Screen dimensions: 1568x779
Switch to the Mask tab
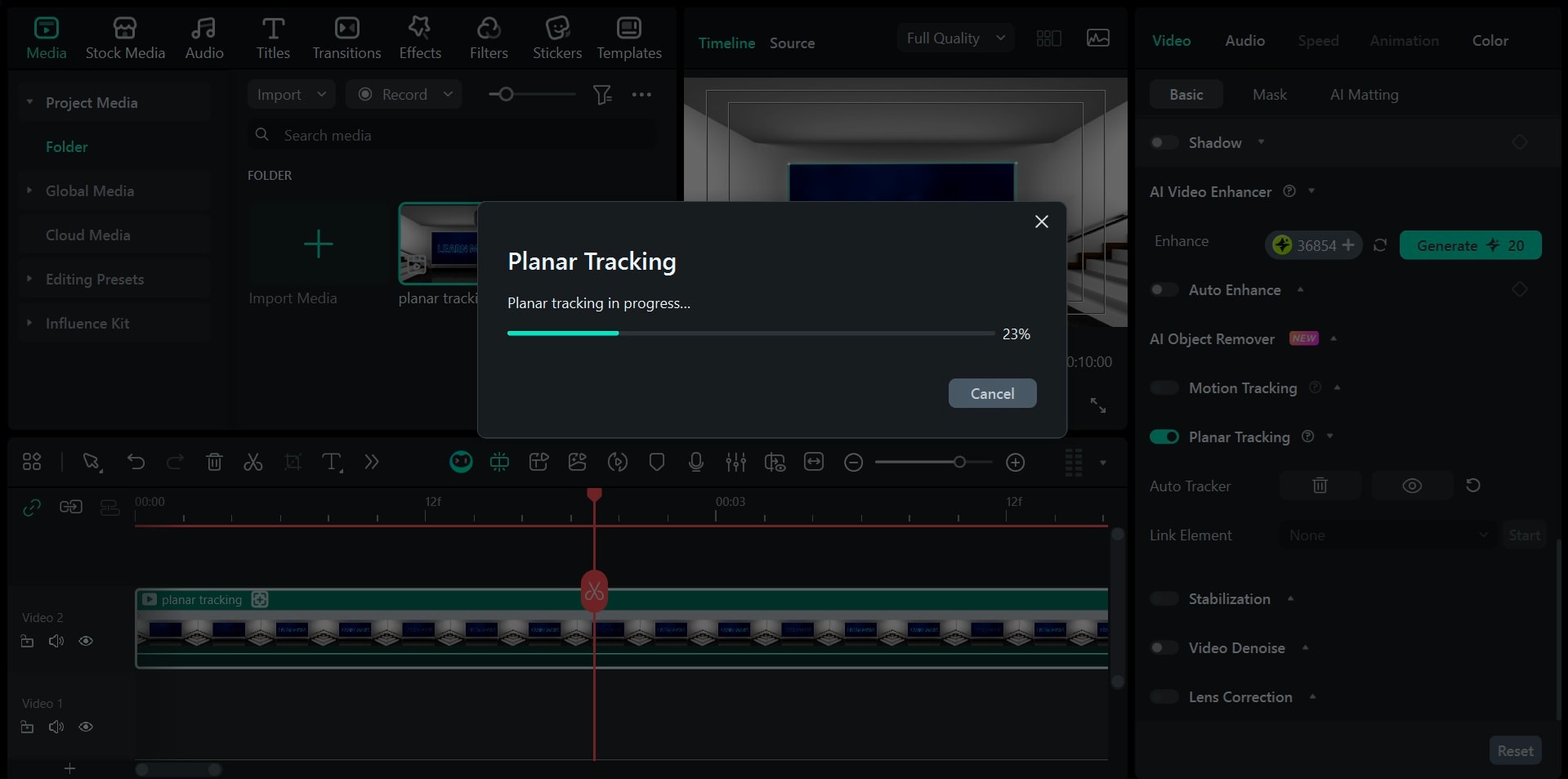tap(1268, 94)
